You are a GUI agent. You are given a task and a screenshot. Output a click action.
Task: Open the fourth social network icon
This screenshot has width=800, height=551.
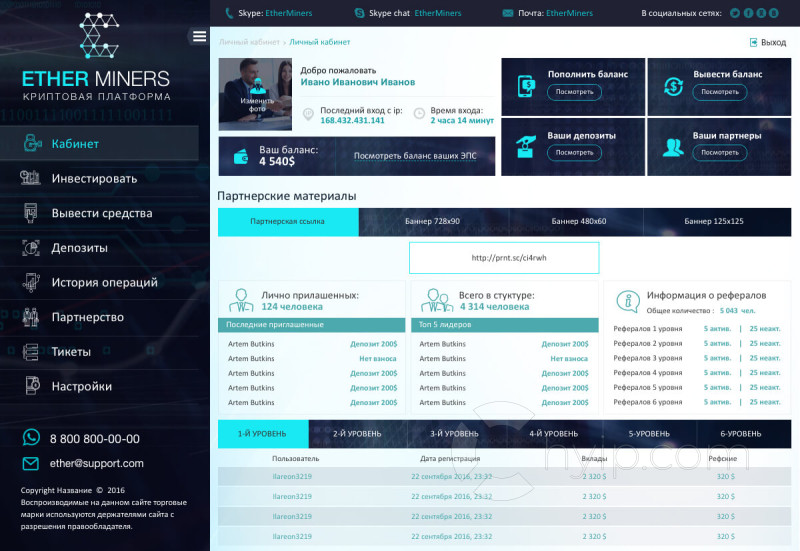773,13
